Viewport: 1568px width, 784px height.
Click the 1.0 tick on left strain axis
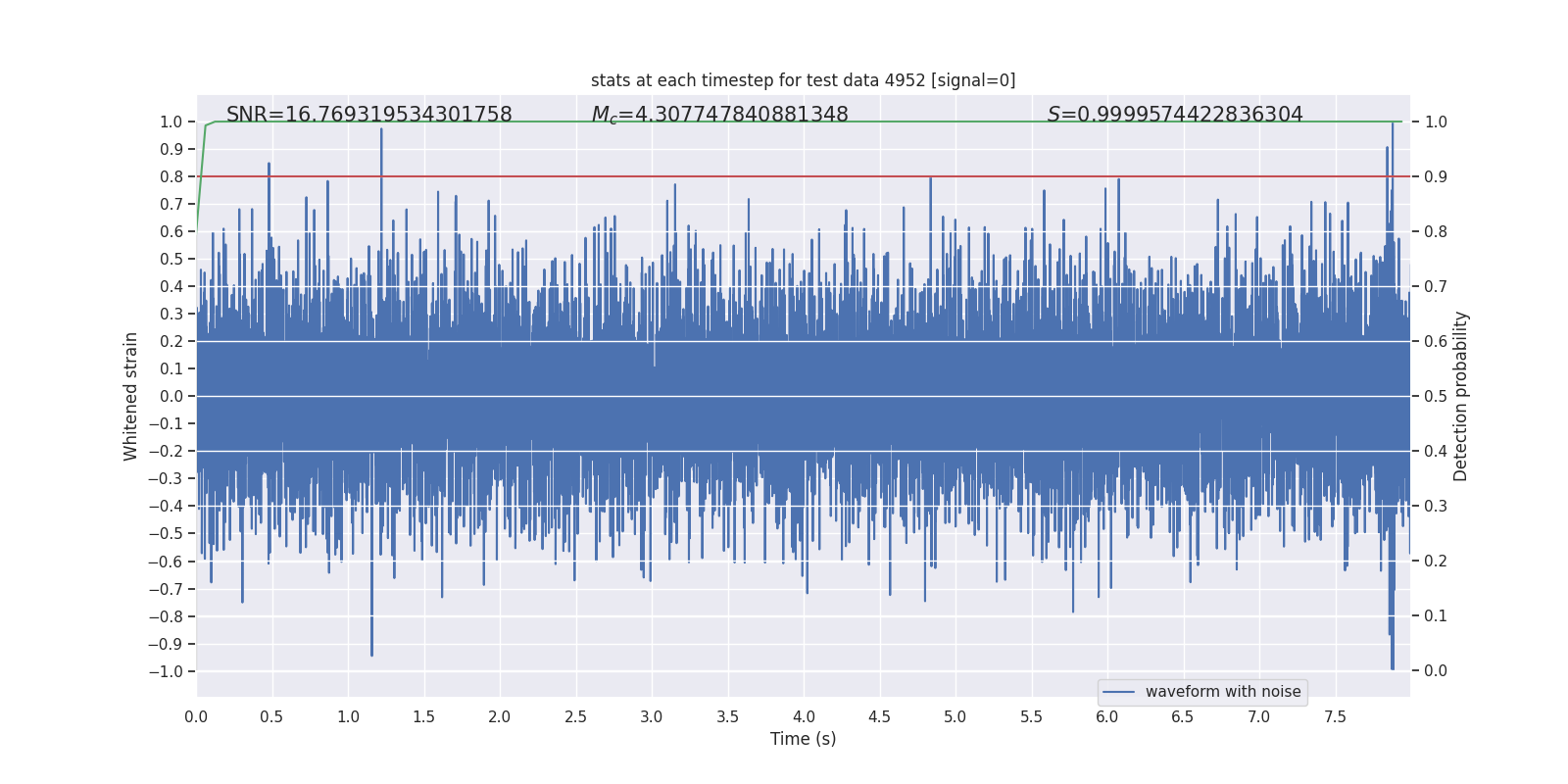tap(171, 122)
